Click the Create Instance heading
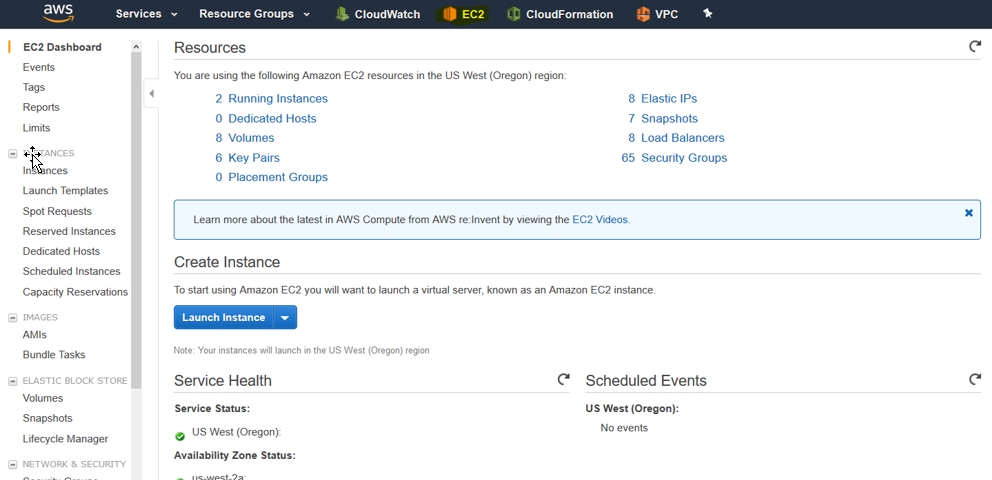This screenshot has width=992, height=480. click(226, 262)
